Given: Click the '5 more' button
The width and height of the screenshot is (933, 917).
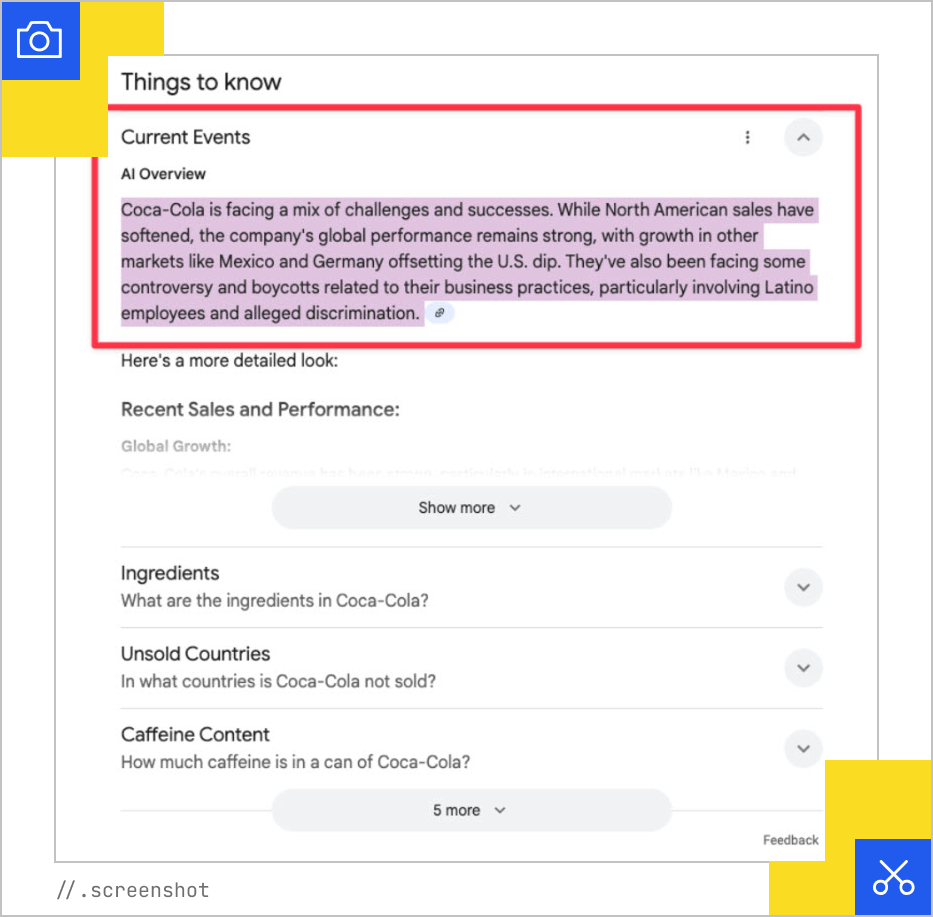Looking at the screenshot, I should click(471, 810).
